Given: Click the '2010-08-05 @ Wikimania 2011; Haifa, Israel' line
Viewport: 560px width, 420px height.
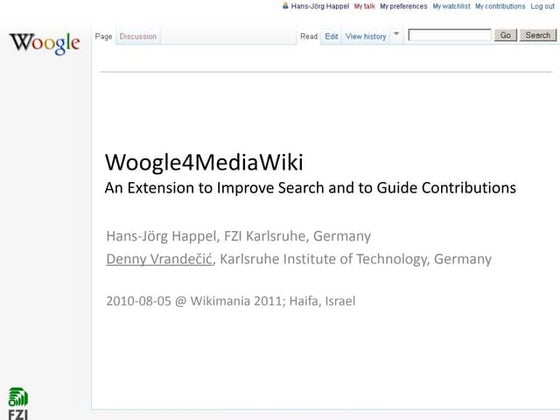Looking at the screenshot, I should coord(231,301).
